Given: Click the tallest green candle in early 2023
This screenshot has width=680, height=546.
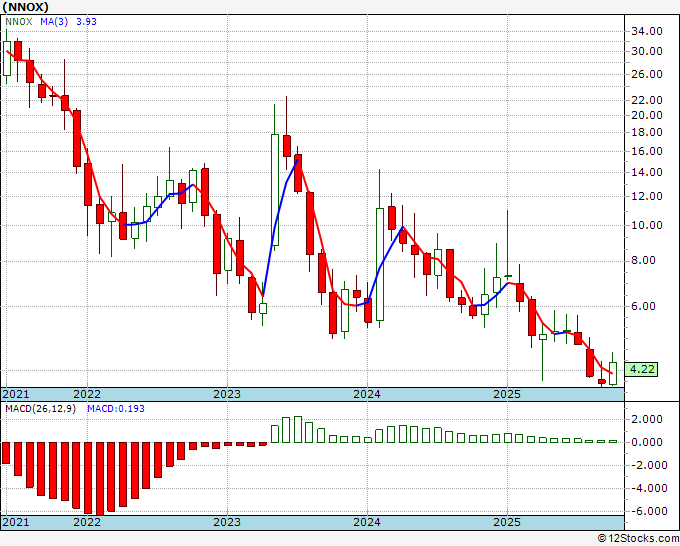Looking at the screenshot, I should 275,190.
